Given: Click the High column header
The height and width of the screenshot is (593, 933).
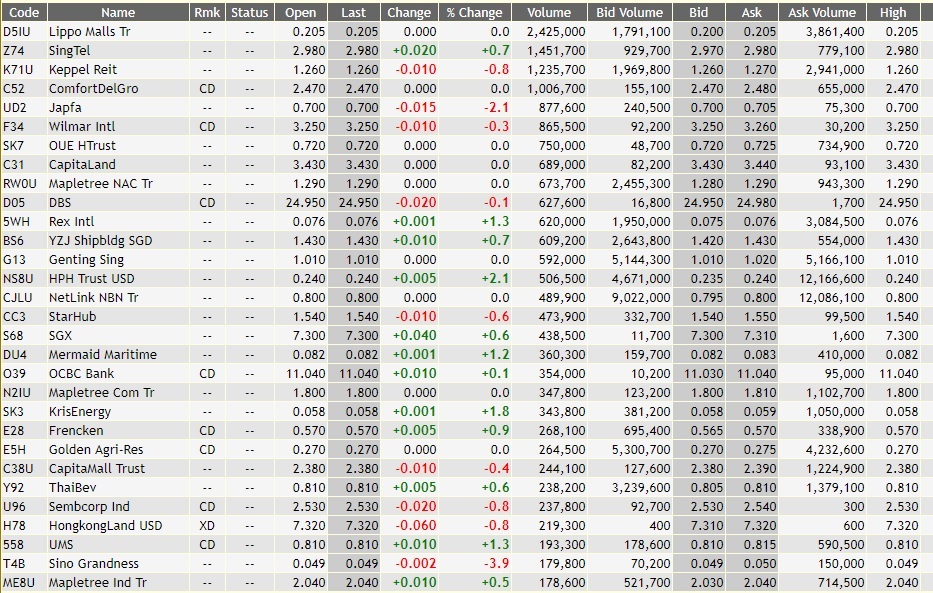Looking at the screenshot, I should [x=893, y=12].
